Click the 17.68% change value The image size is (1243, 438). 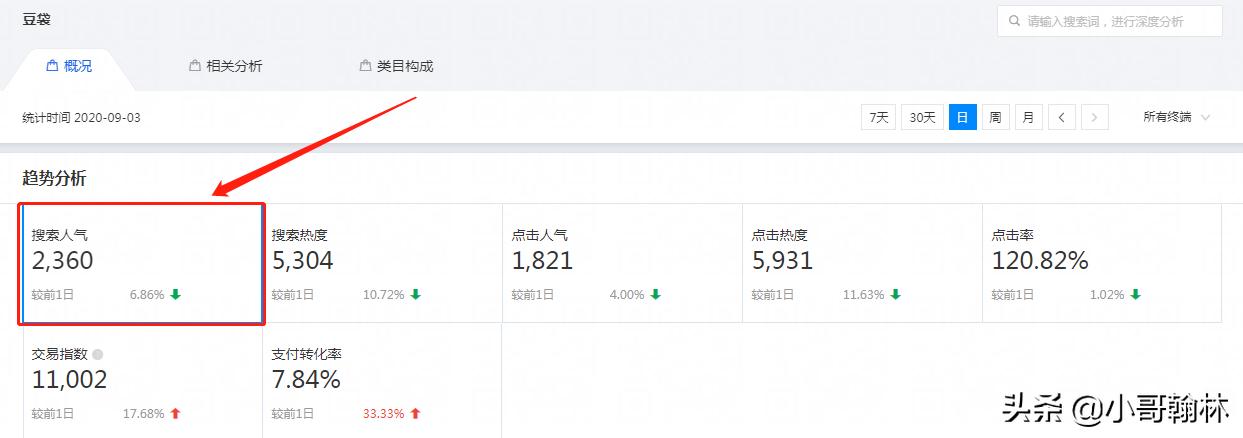click(x=144, y=413)
